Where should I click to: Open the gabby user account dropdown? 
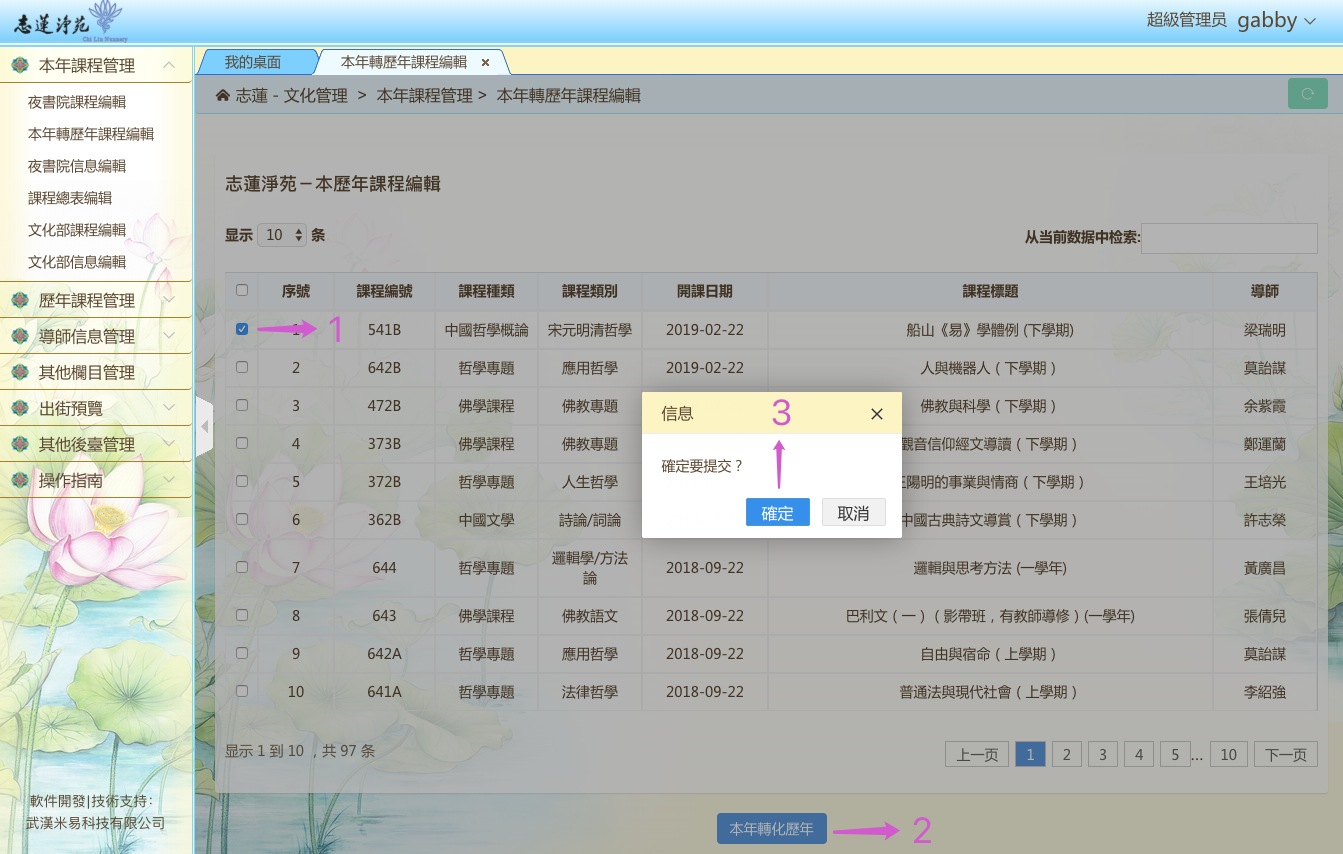pyautogui.click(x=1276, y=20)
